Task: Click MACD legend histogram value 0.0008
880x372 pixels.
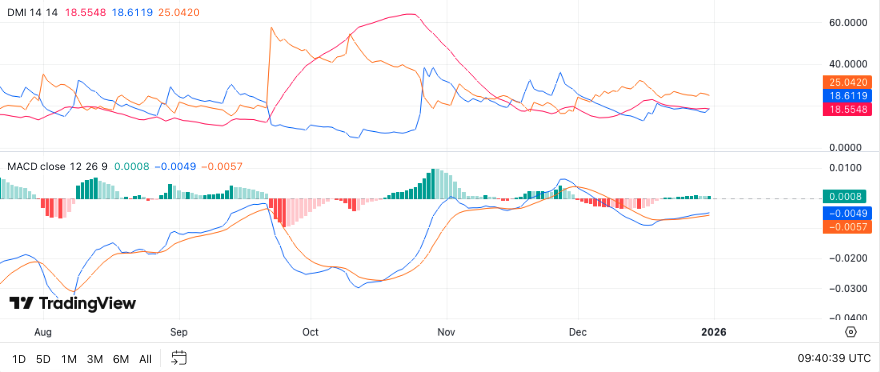Action: pyautogui.click(x=132, y=167)
